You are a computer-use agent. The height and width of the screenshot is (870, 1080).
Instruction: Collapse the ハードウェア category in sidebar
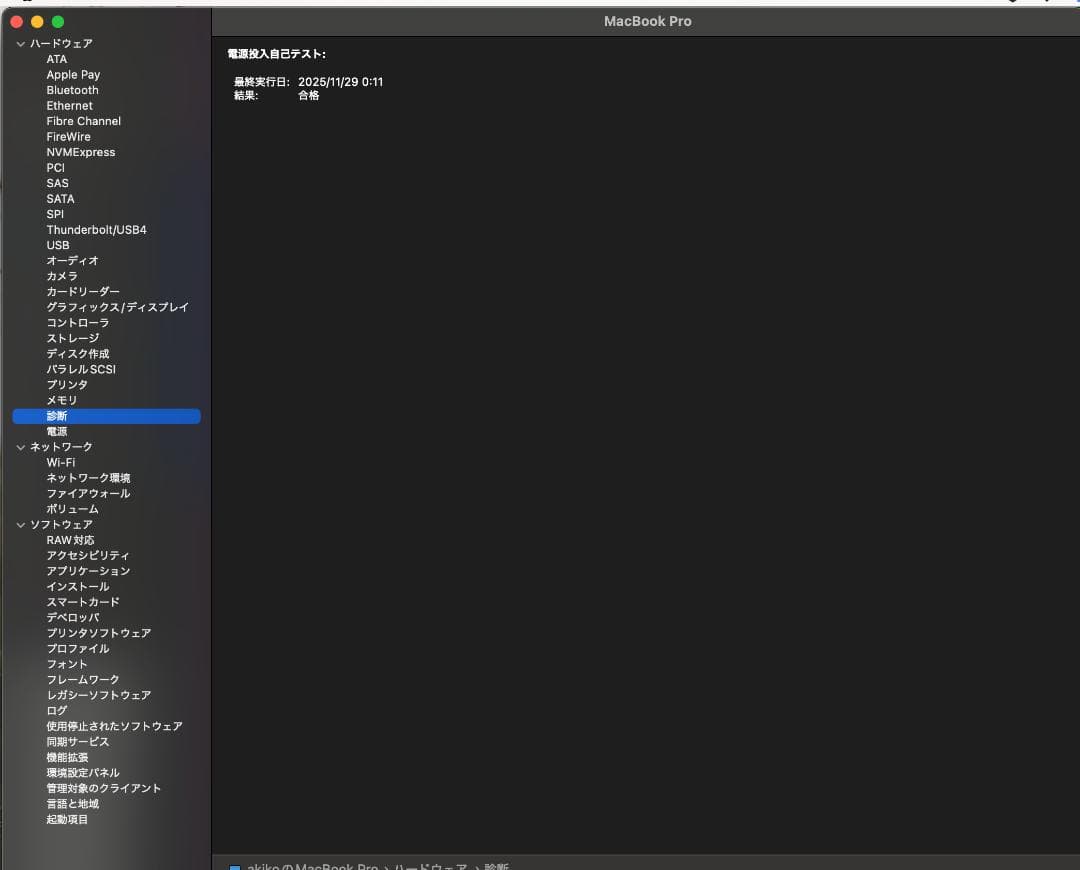[21, 43]
